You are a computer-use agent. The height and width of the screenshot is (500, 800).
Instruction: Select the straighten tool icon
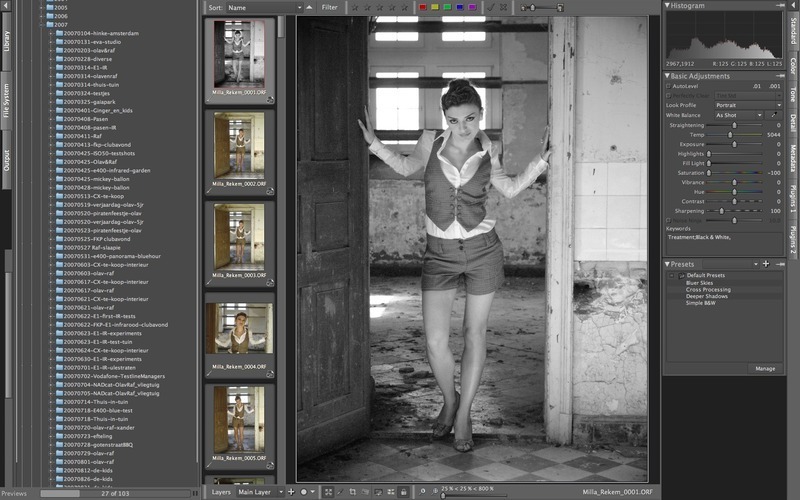[341, 492]
